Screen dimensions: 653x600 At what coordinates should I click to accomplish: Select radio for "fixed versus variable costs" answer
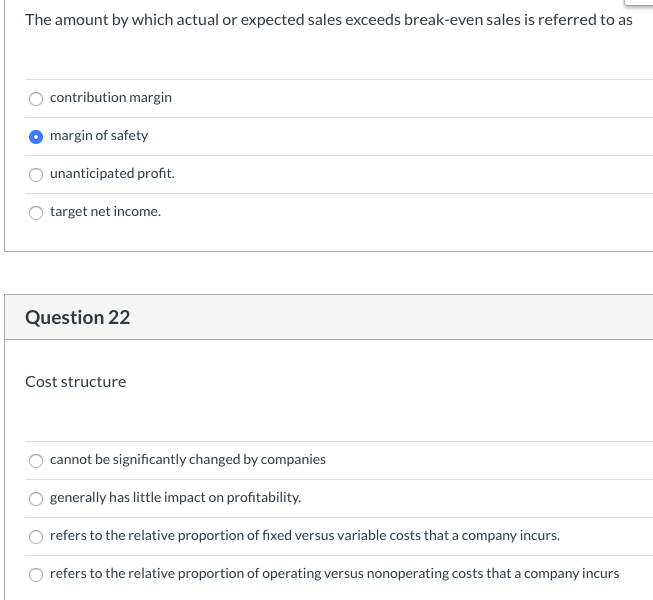pyautogui.click(x=36, y=536)
